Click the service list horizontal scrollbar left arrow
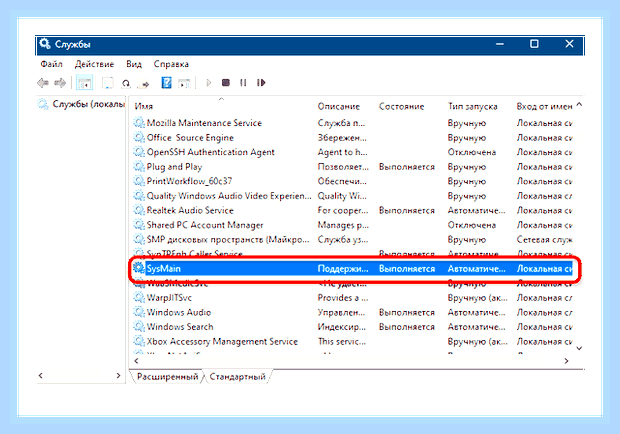The height and width of the screenshot is (434, 620). coord(136,360)
